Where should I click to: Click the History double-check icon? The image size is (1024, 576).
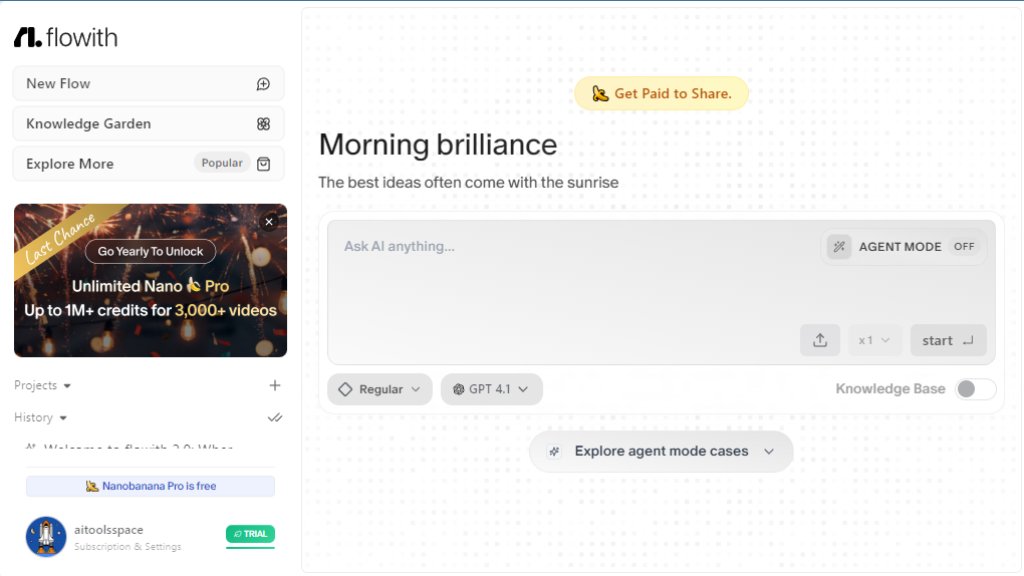click(x=275, y=417)
